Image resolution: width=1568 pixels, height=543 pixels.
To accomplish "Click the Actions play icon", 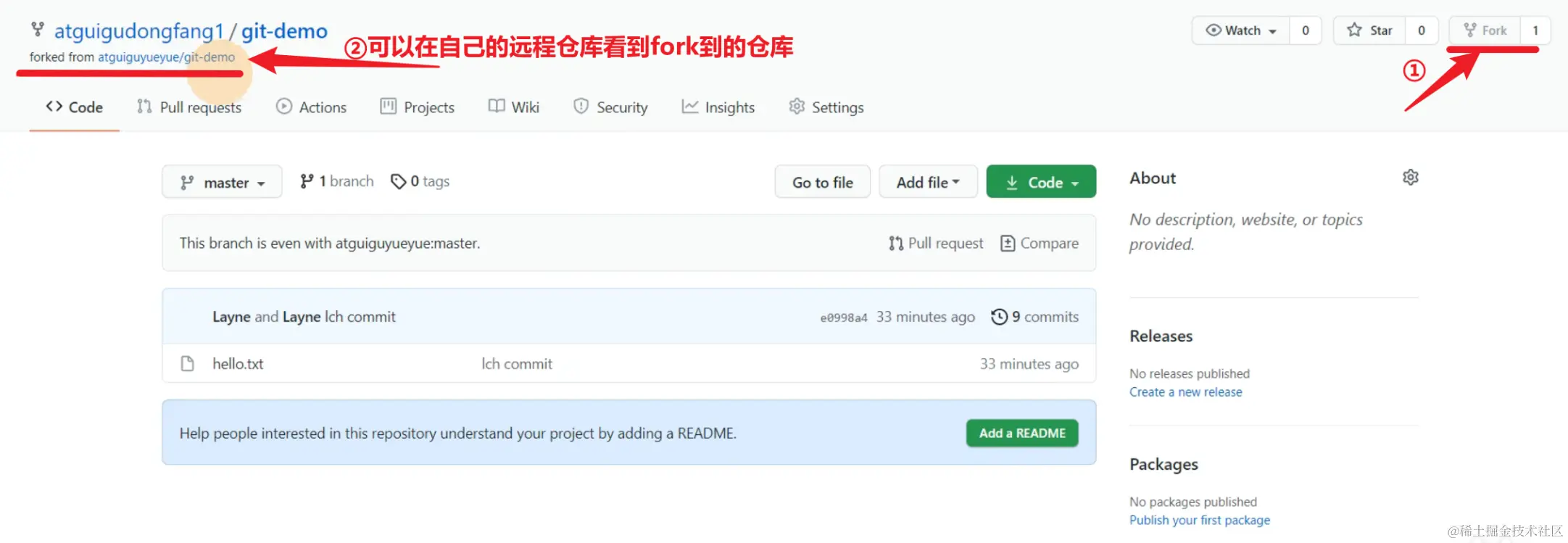I will [x=283, y=107].
